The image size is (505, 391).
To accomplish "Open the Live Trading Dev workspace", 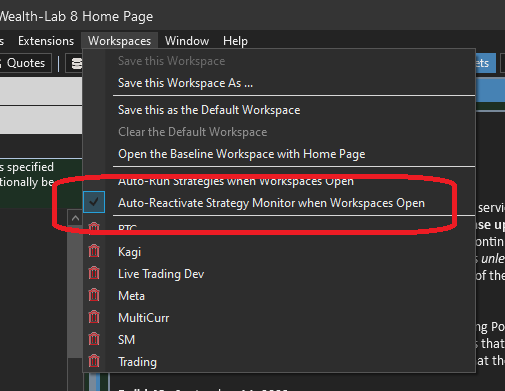I will (161, 274).
